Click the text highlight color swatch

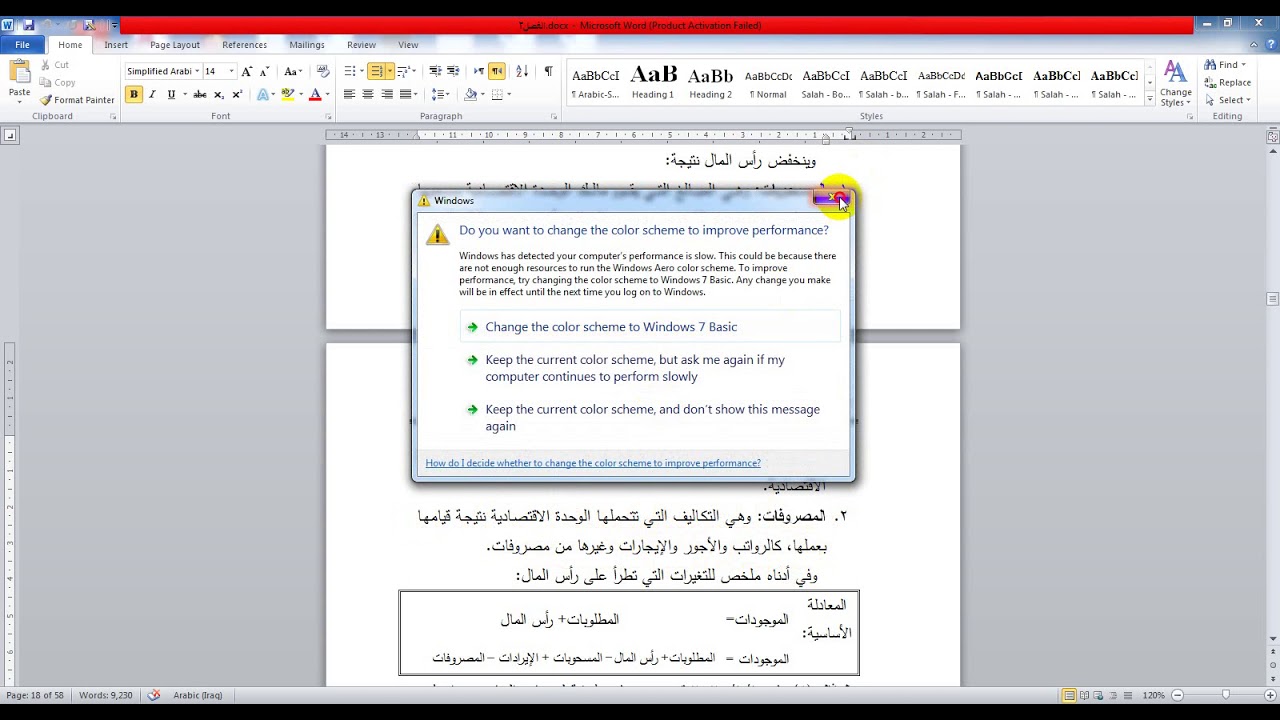tap(288, 94)
